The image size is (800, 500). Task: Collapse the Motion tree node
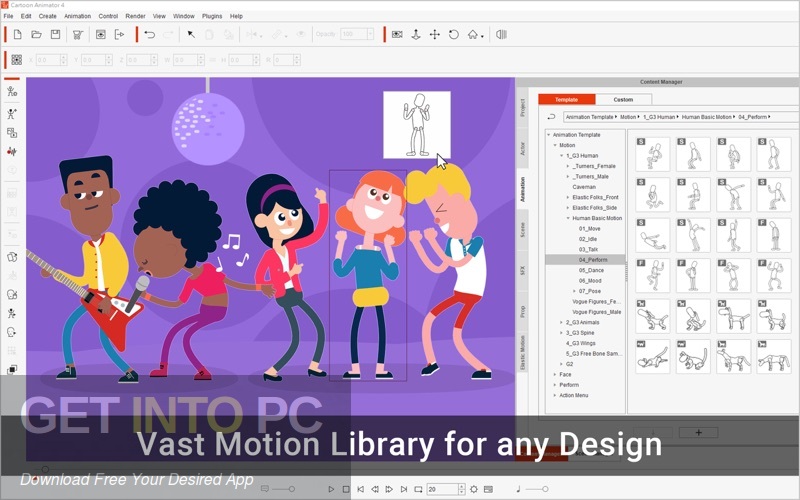tap(556, 145)
